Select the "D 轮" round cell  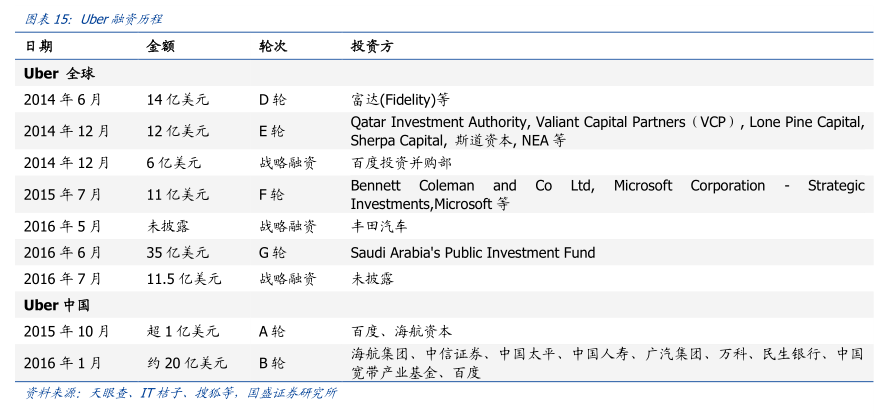coord(271,100)
